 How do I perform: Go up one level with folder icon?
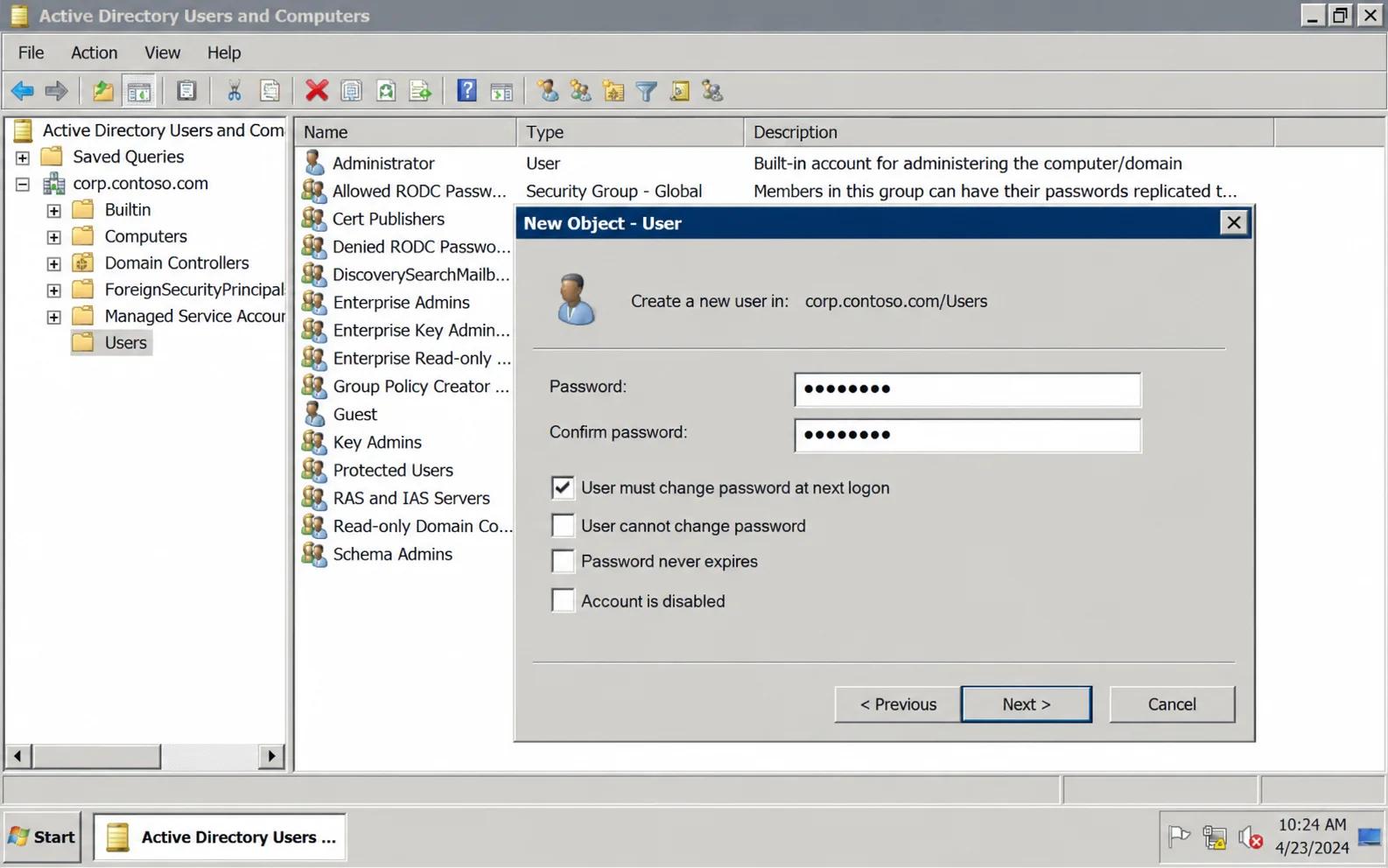102,91
